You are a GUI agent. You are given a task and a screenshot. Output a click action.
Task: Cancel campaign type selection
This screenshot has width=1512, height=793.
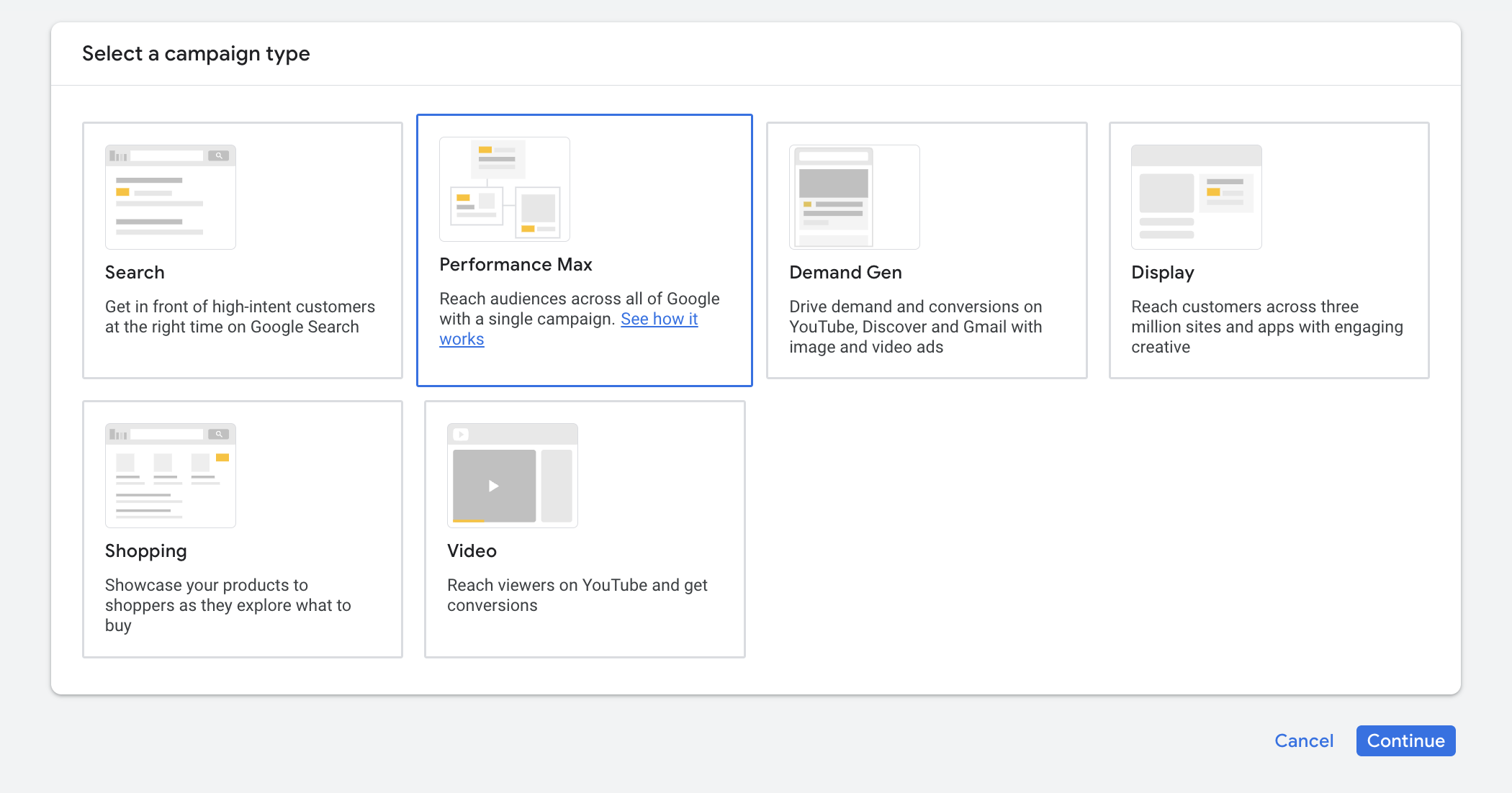1304,741
